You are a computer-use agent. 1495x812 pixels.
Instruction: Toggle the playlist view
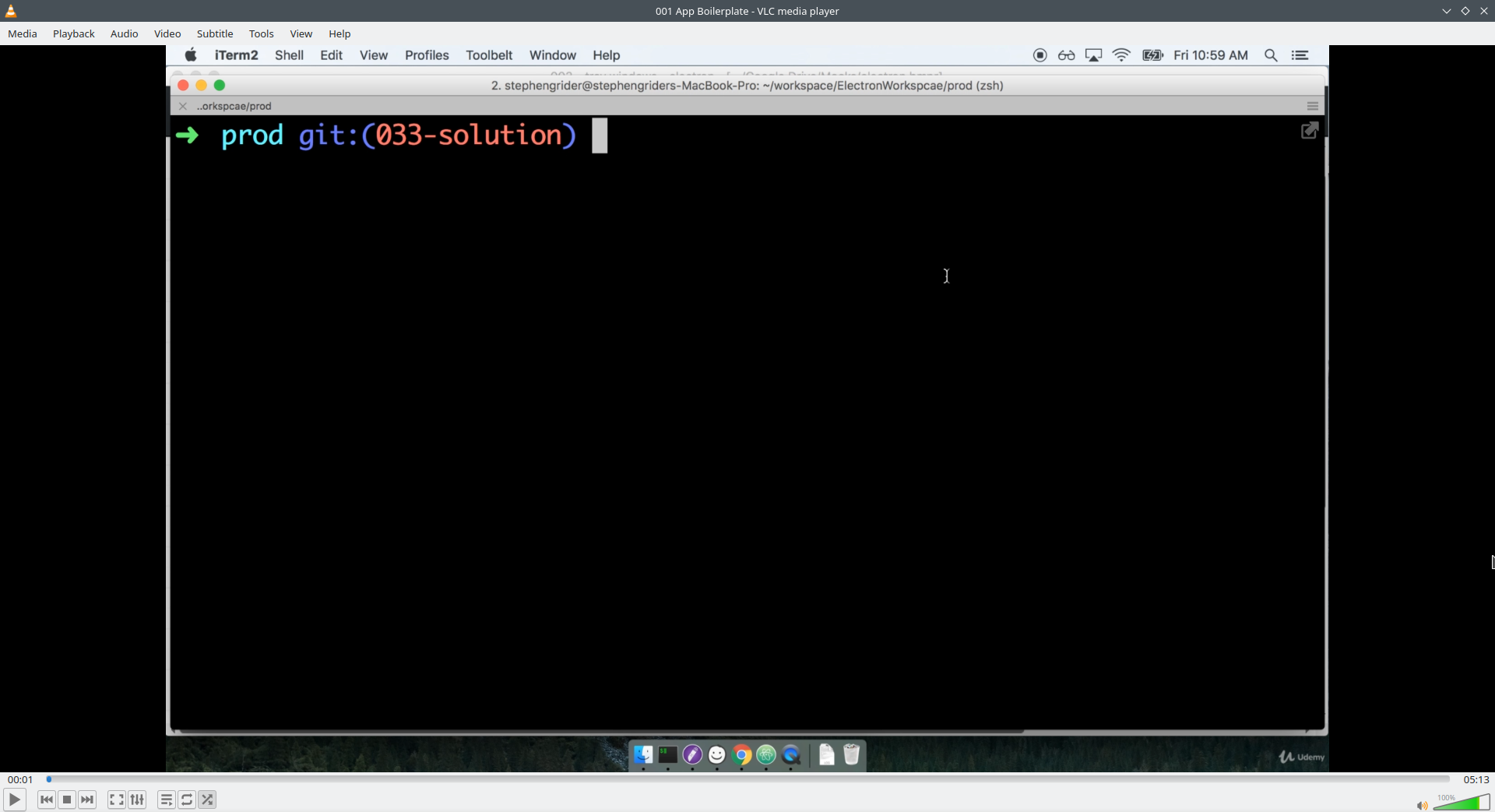tap(167, 800)
